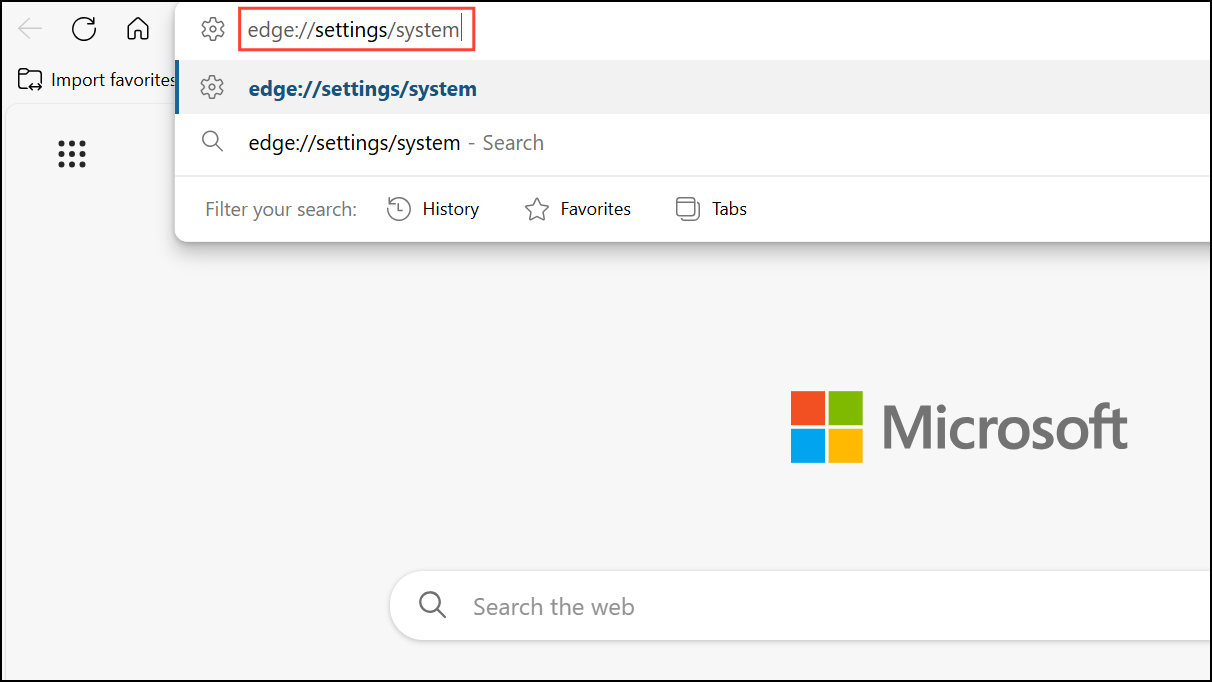Filter your search by Tabs
Image resolution: width=1212 pixels, height=682 pixels.
tap(729, 209)
